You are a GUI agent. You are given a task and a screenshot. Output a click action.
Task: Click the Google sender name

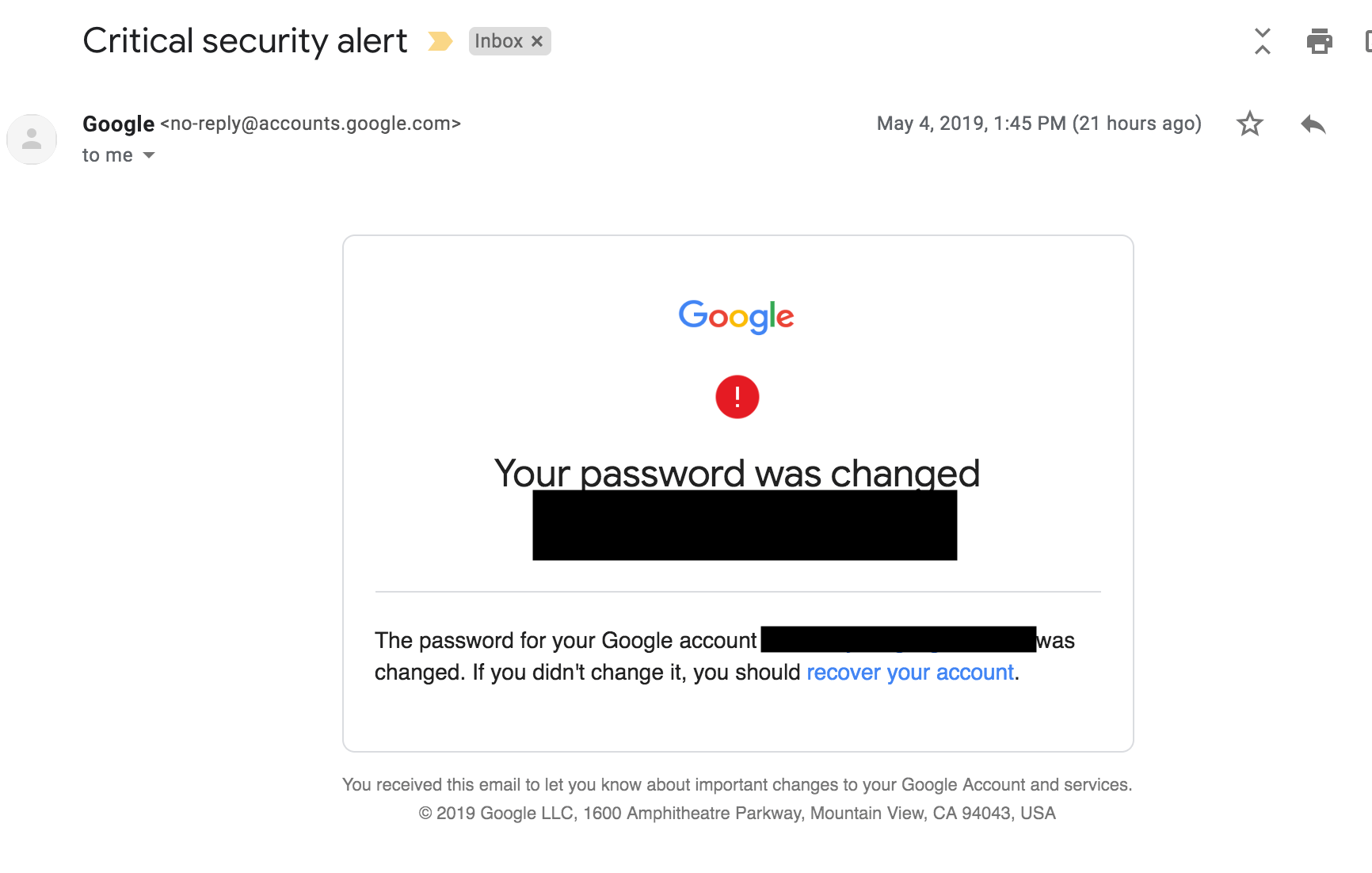118,124
